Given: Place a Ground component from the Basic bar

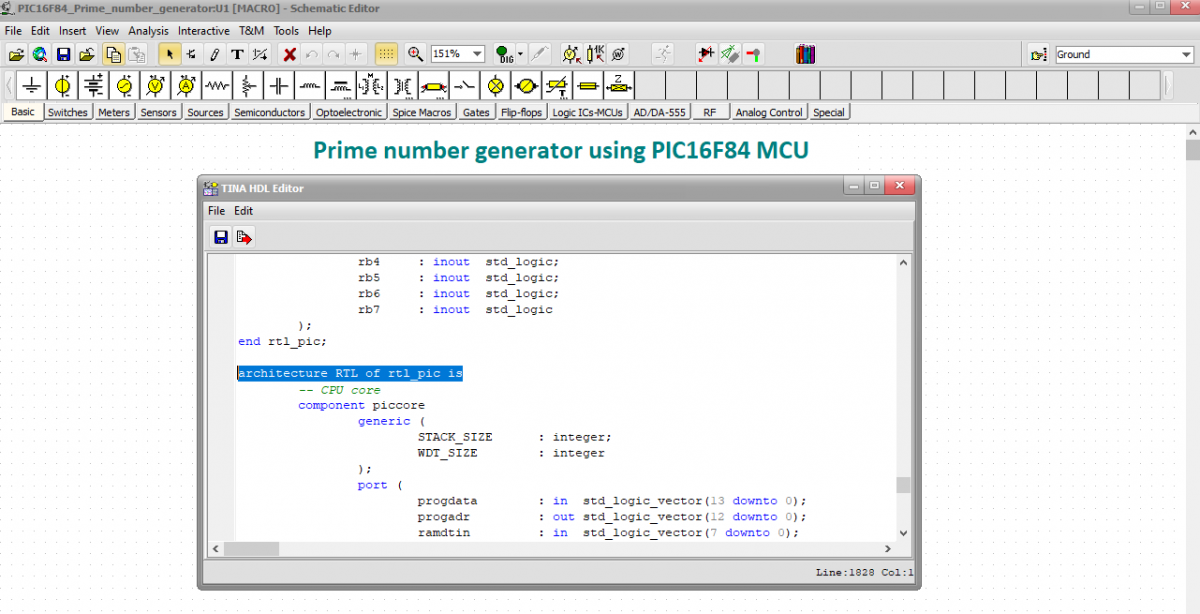Looking at the screenshot, I should [31, 85].
